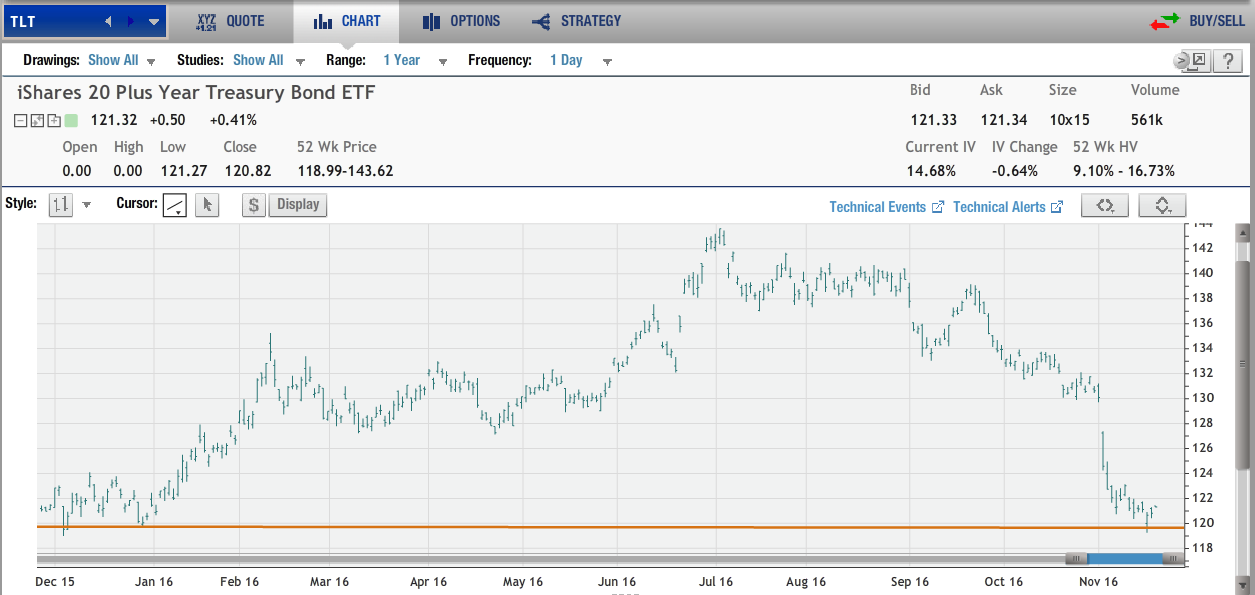Click the green color swatch beside the price
1255x595 pixels.
(71, 121)
